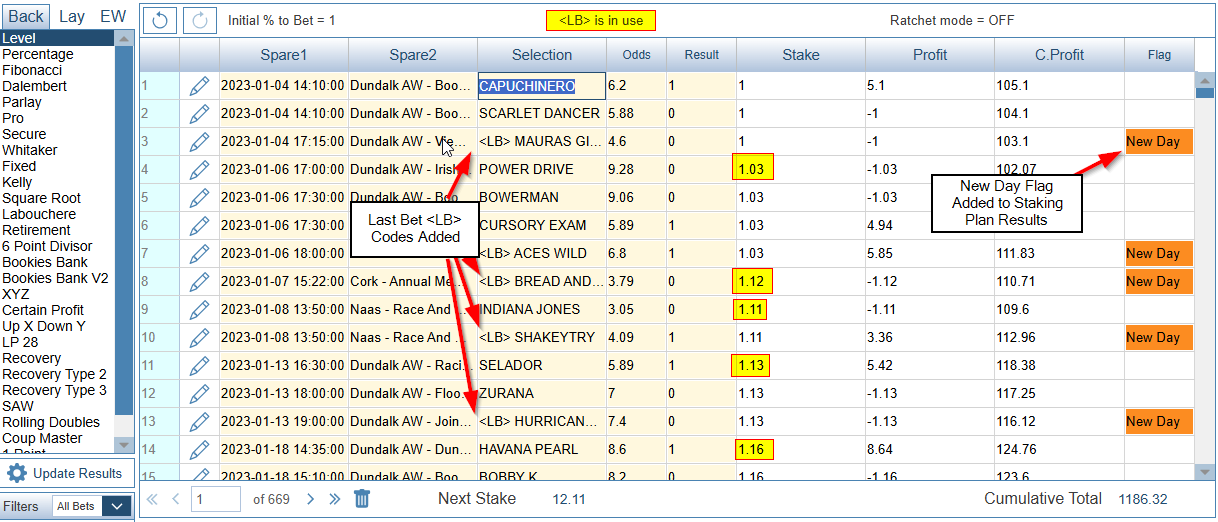Switch to the Lay tab

point(72,16)
